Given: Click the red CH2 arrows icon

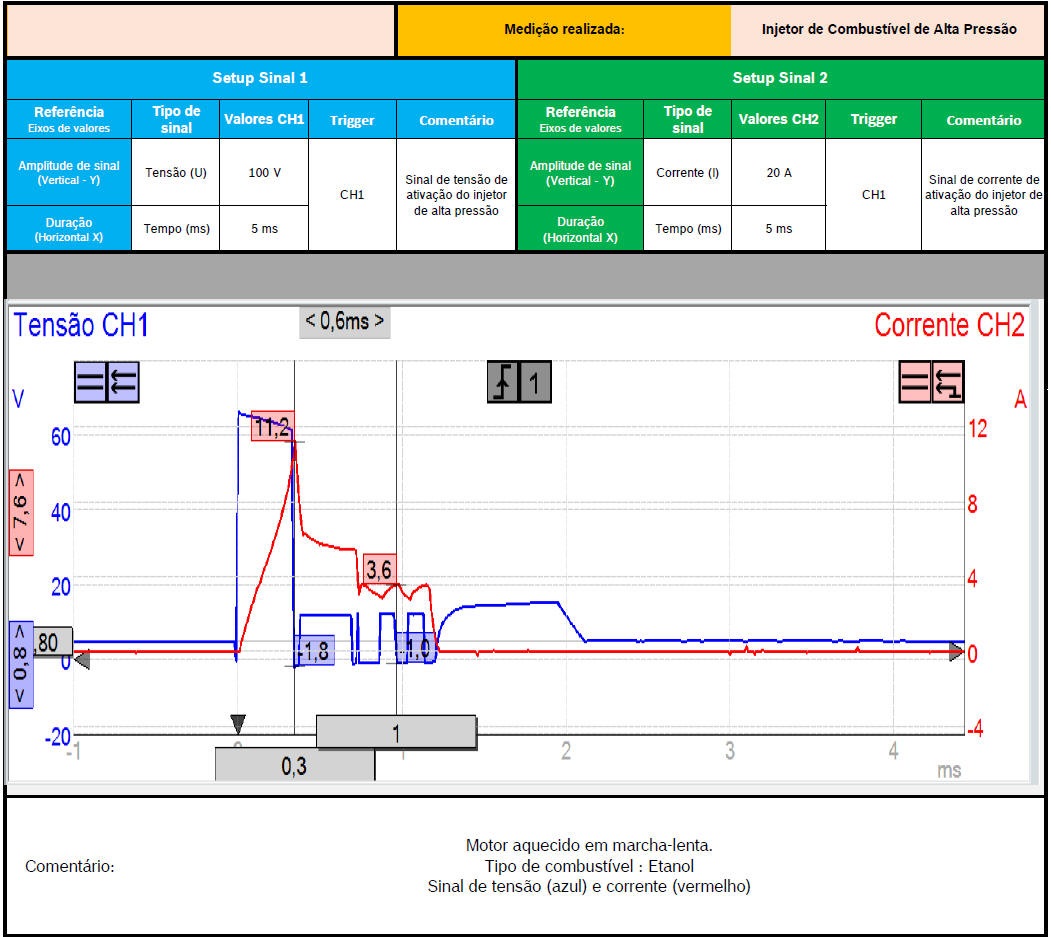Looking at the screenshot, I should (948, 382).
